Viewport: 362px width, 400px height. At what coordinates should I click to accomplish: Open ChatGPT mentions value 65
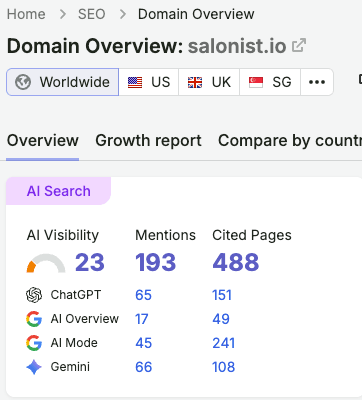point(143,295)
